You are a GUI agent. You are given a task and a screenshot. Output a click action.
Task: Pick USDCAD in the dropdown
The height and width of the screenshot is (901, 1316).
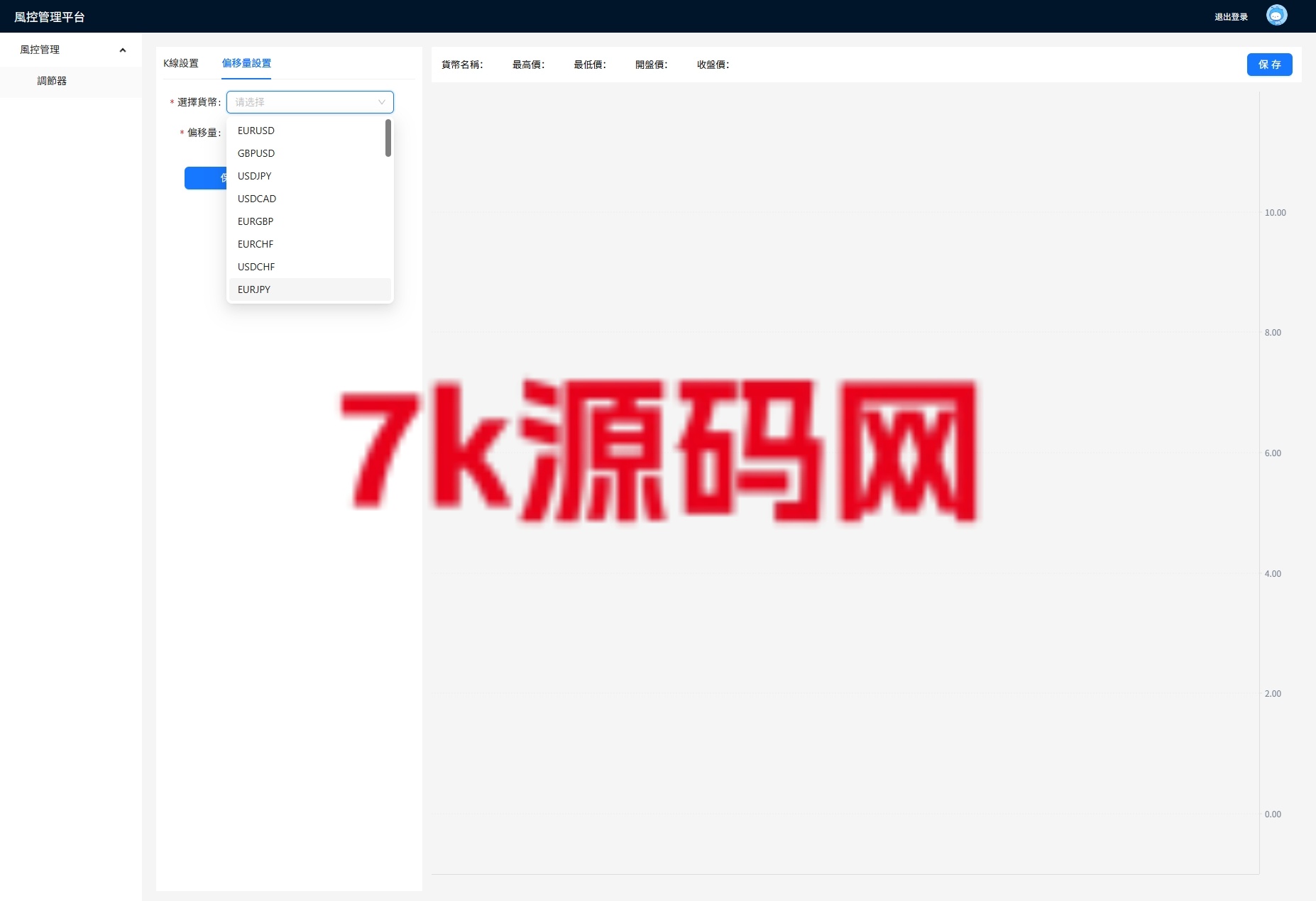point(309,199)
